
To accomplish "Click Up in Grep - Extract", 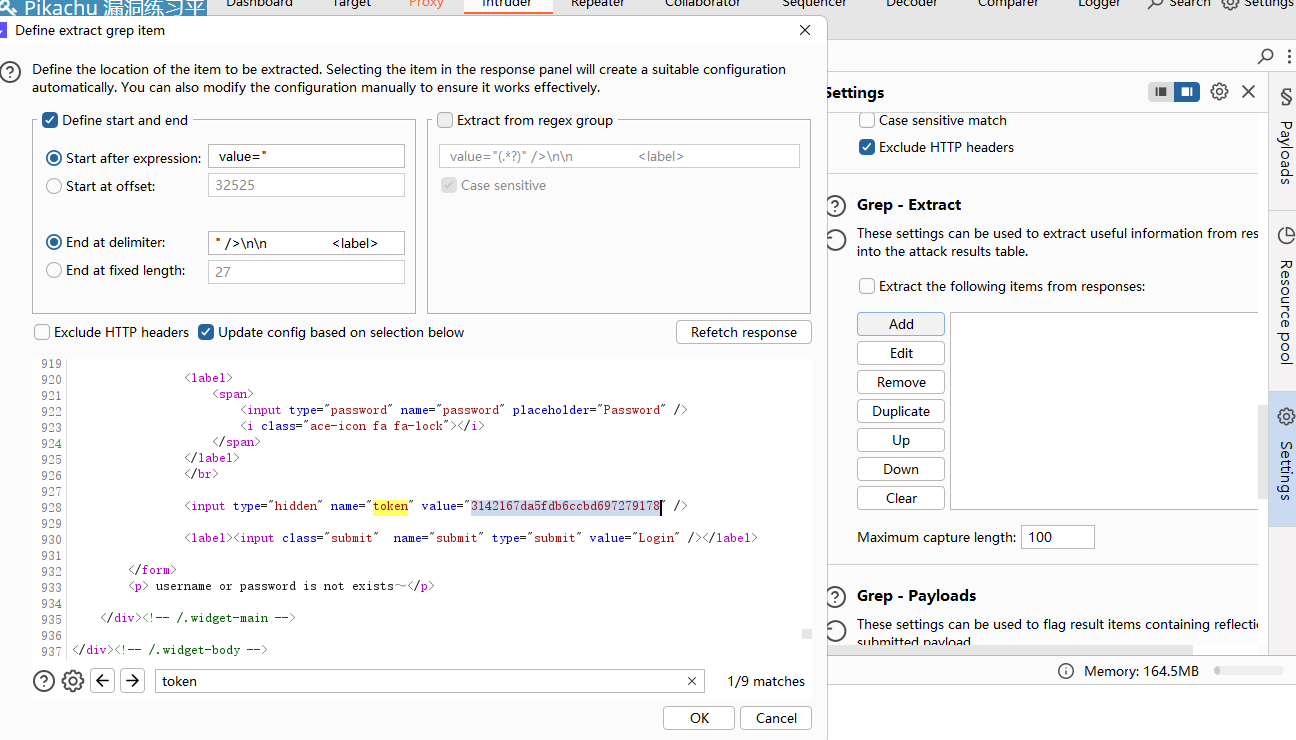I will click(x=901, y=440).
